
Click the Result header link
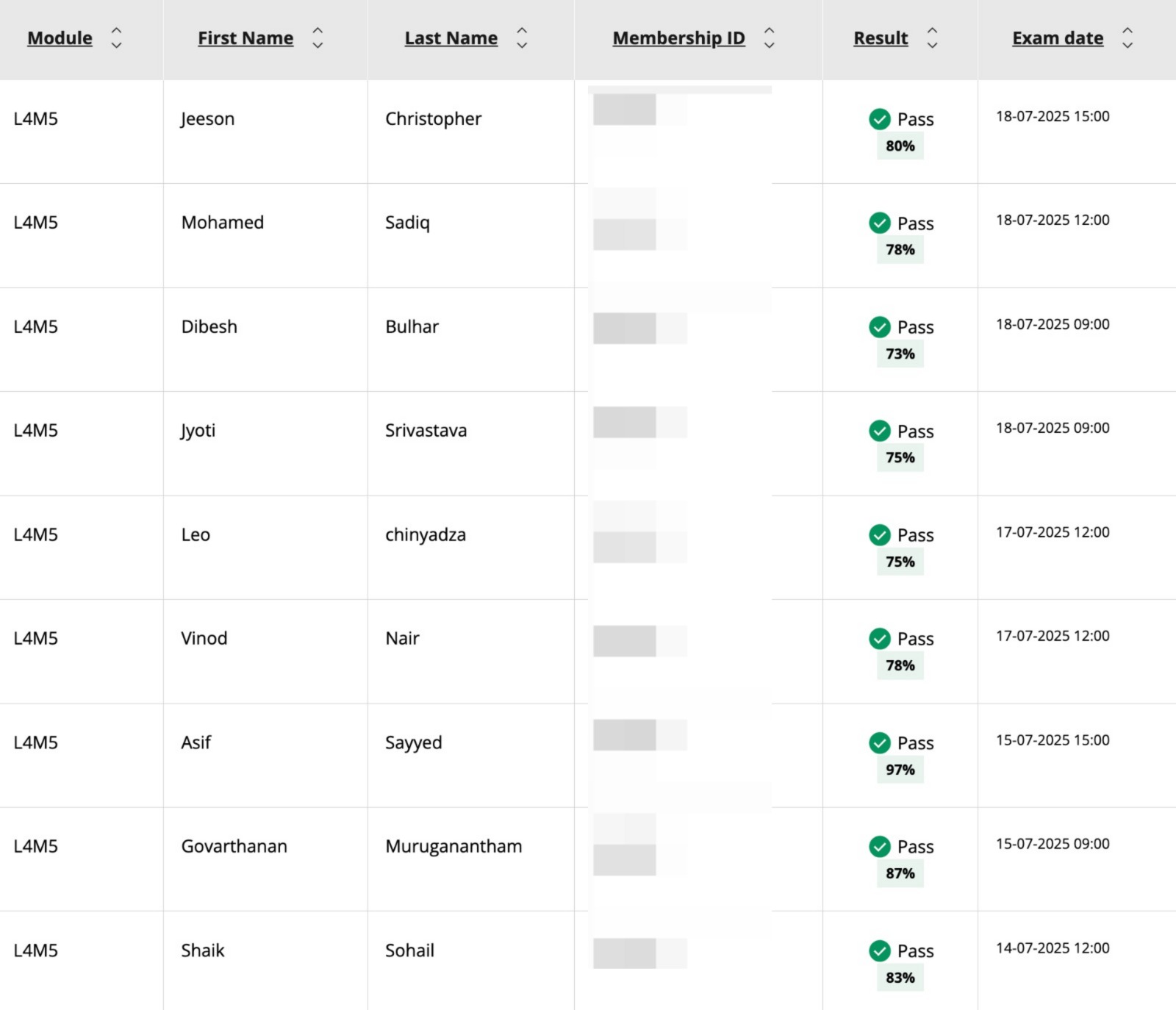click(x=880, y=37)
